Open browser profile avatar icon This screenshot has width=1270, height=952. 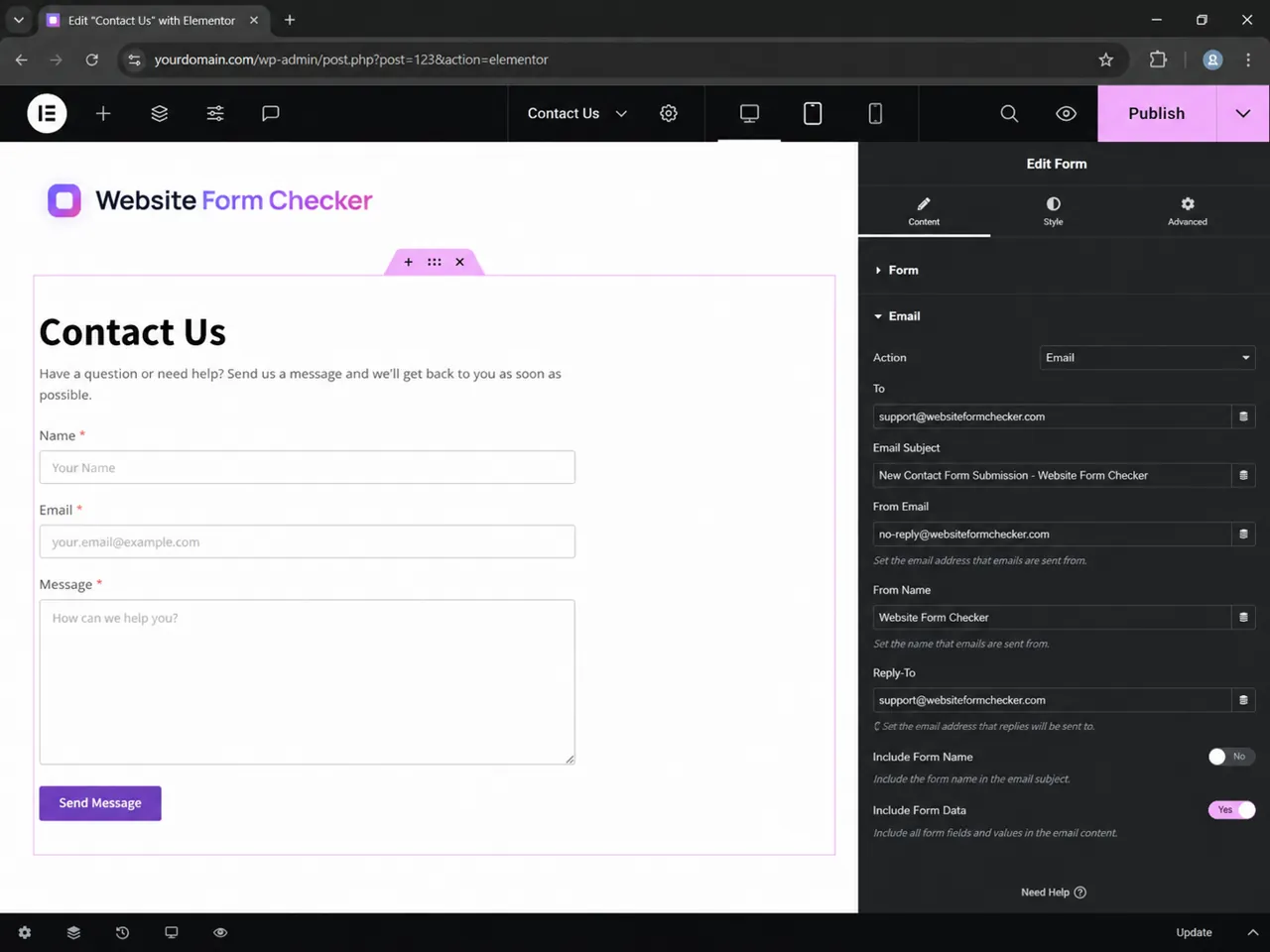coord(1212,59)
